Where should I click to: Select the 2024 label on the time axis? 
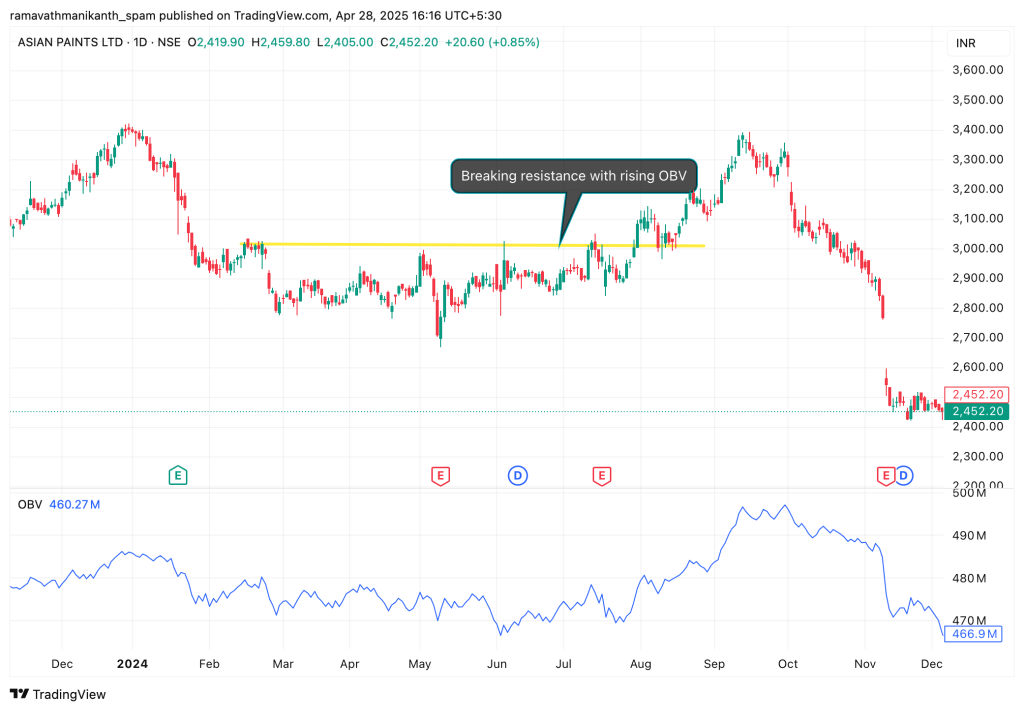click(x=132, y=664)
